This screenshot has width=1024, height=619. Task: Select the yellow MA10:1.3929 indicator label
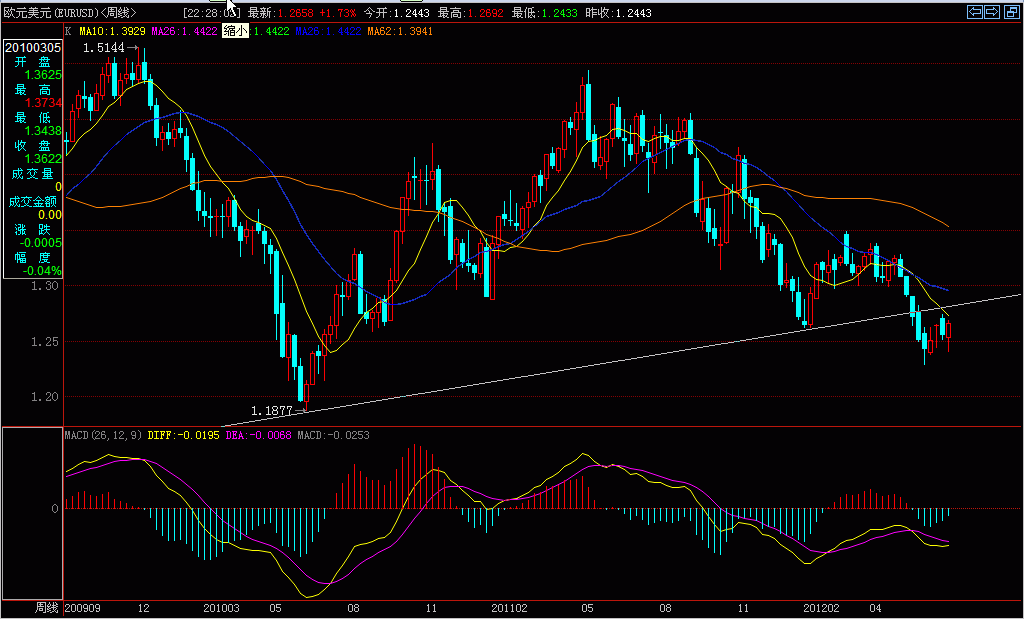click(x=113, y=31)
